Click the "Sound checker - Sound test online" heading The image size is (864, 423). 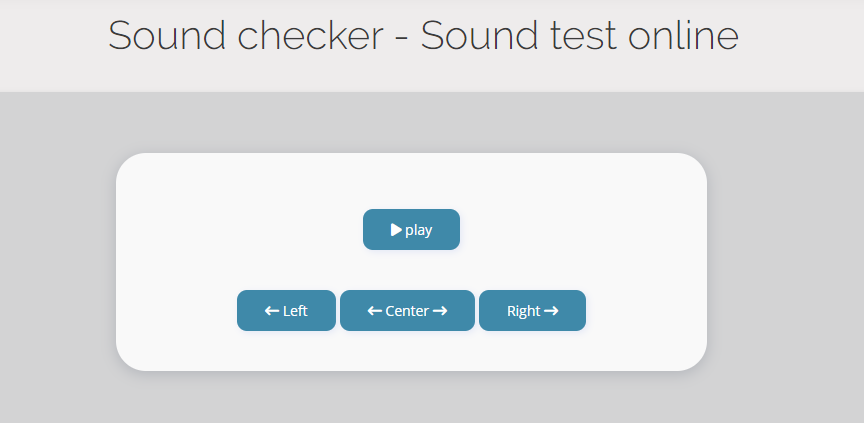(423, 36)
